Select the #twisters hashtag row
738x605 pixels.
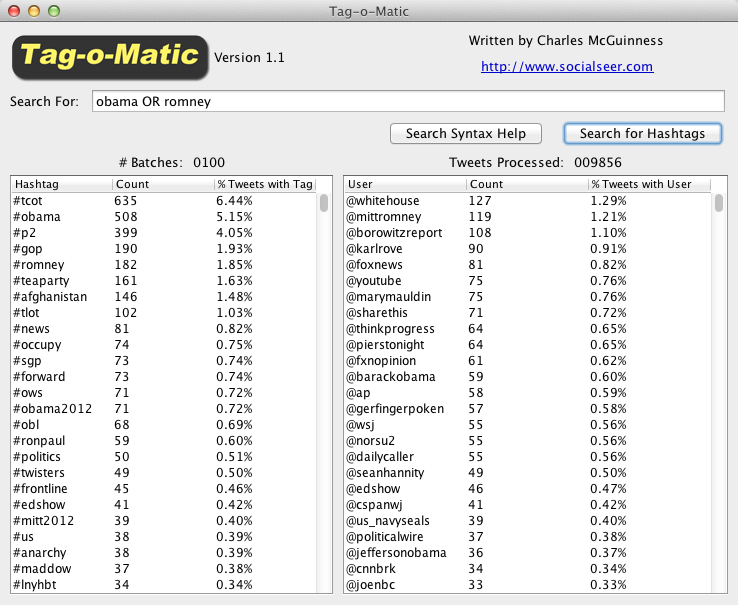[164, 473]
